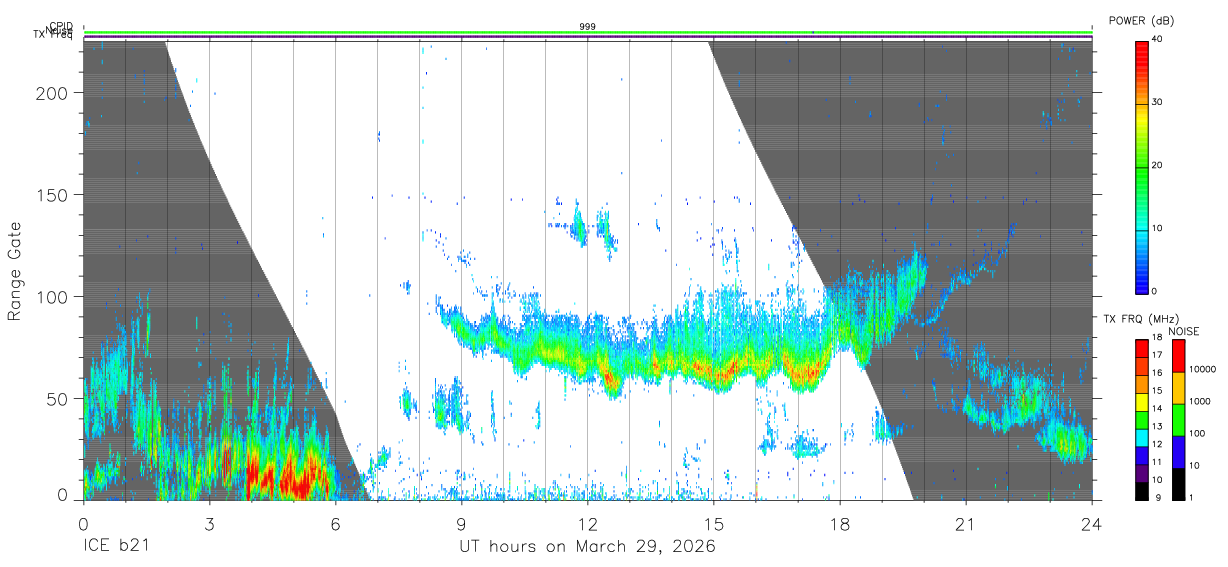Viewport: 1228px width, 567px height.
Task: Click the "NOISE" legend title
Action: click(1183, 331)
